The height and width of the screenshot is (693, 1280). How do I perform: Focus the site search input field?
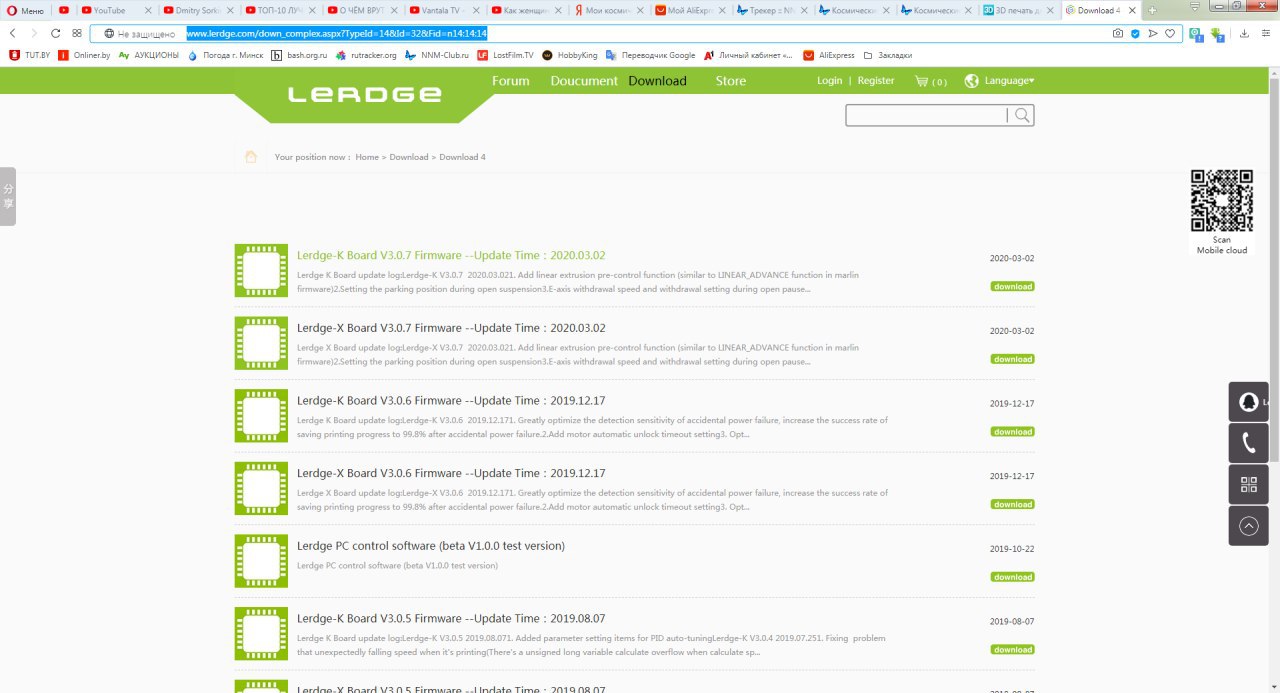[926, 115]
